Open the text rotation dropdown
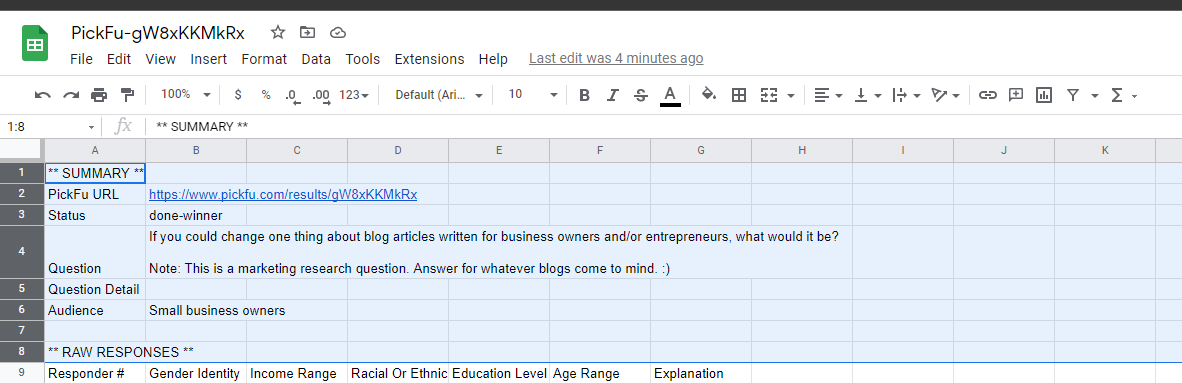The height and width of the screenshot is (383, 1182). (x=945, y=95)
